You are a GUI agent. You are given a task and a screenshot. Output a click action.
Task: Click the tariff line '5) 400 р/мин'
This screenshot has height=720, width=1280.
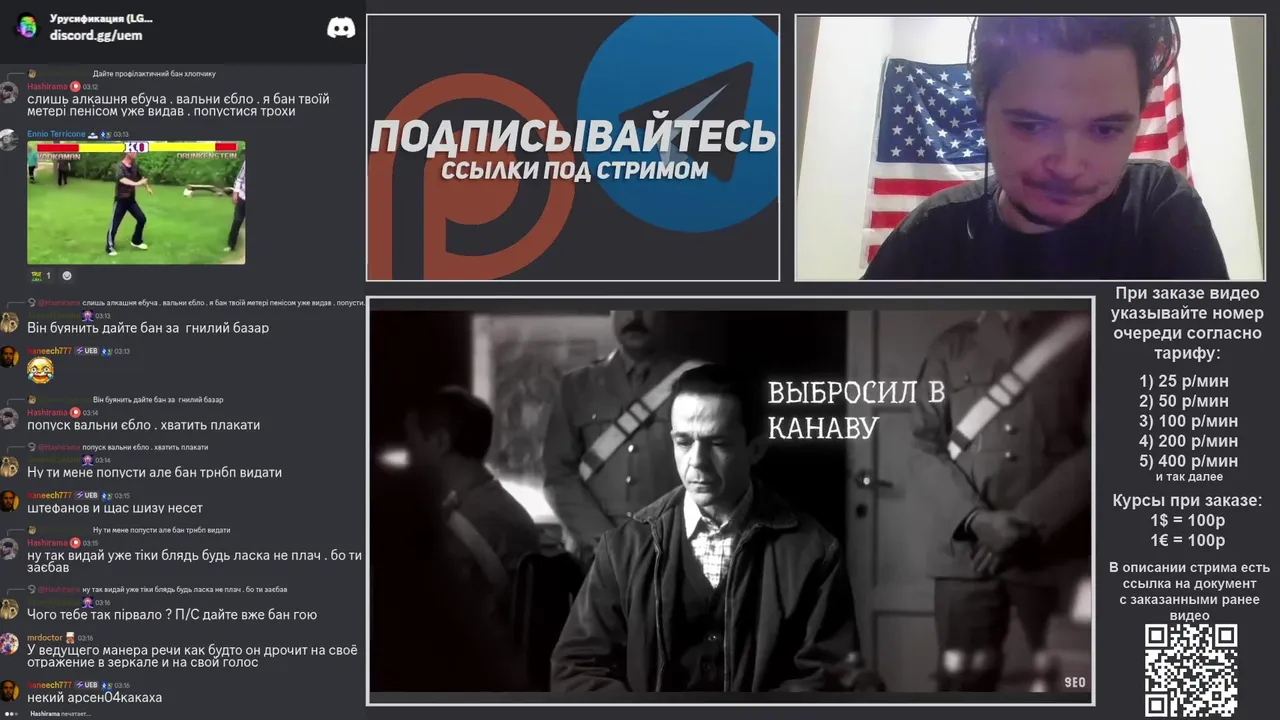(x=1189, y=461)
